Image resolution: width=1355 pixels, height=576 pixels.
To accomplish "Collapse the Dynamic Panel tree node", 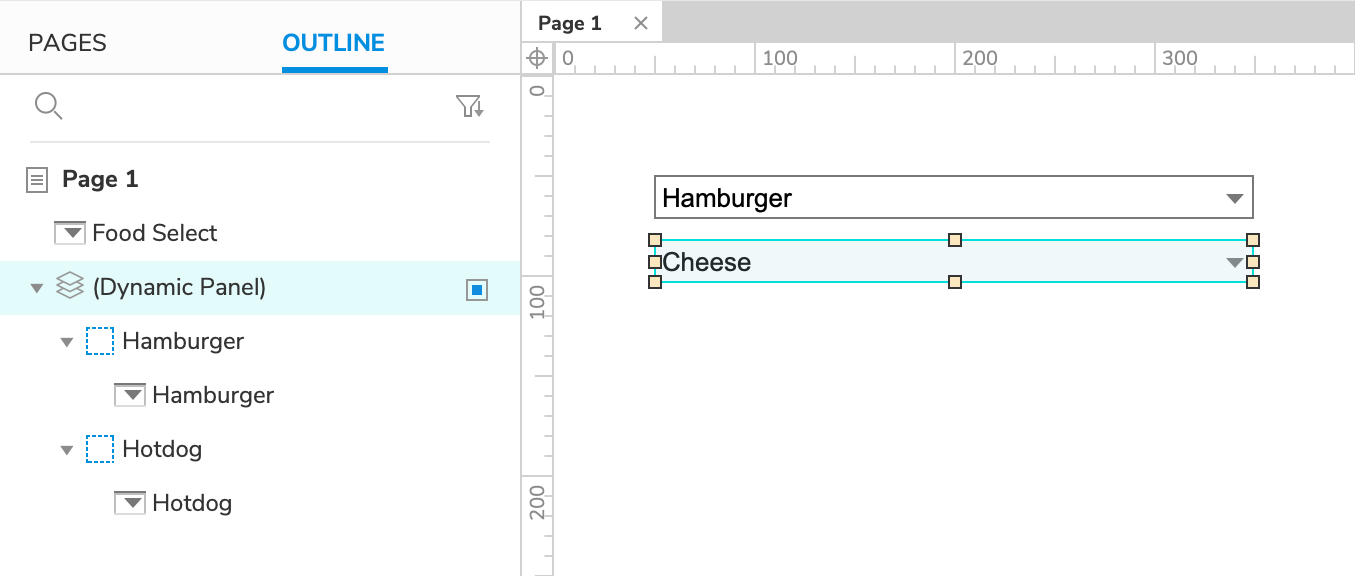I will pyautogui.click(x=37, y=288).
